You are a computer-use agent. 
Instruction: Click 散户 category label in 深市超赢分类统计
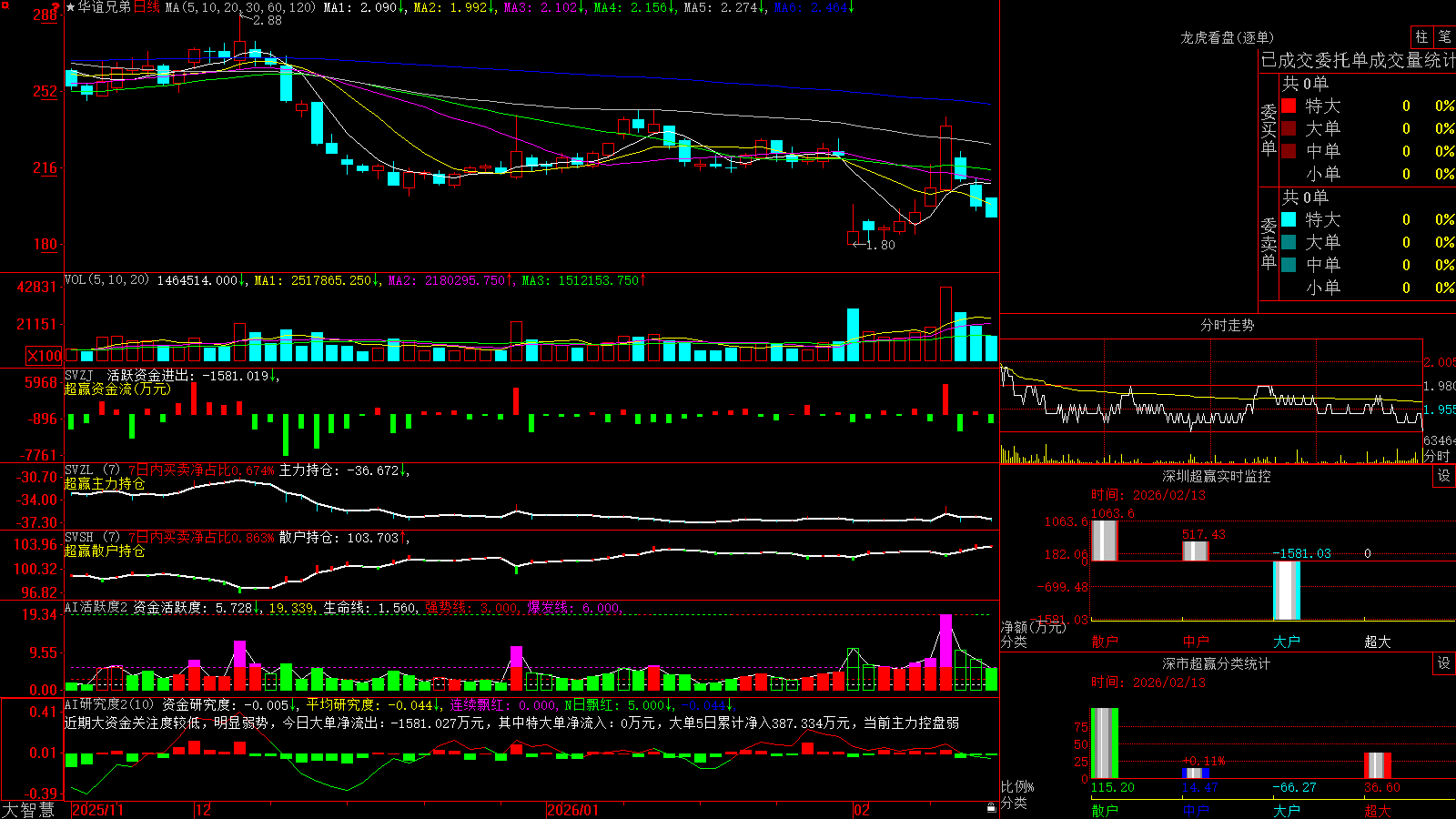click(1105, 811)
